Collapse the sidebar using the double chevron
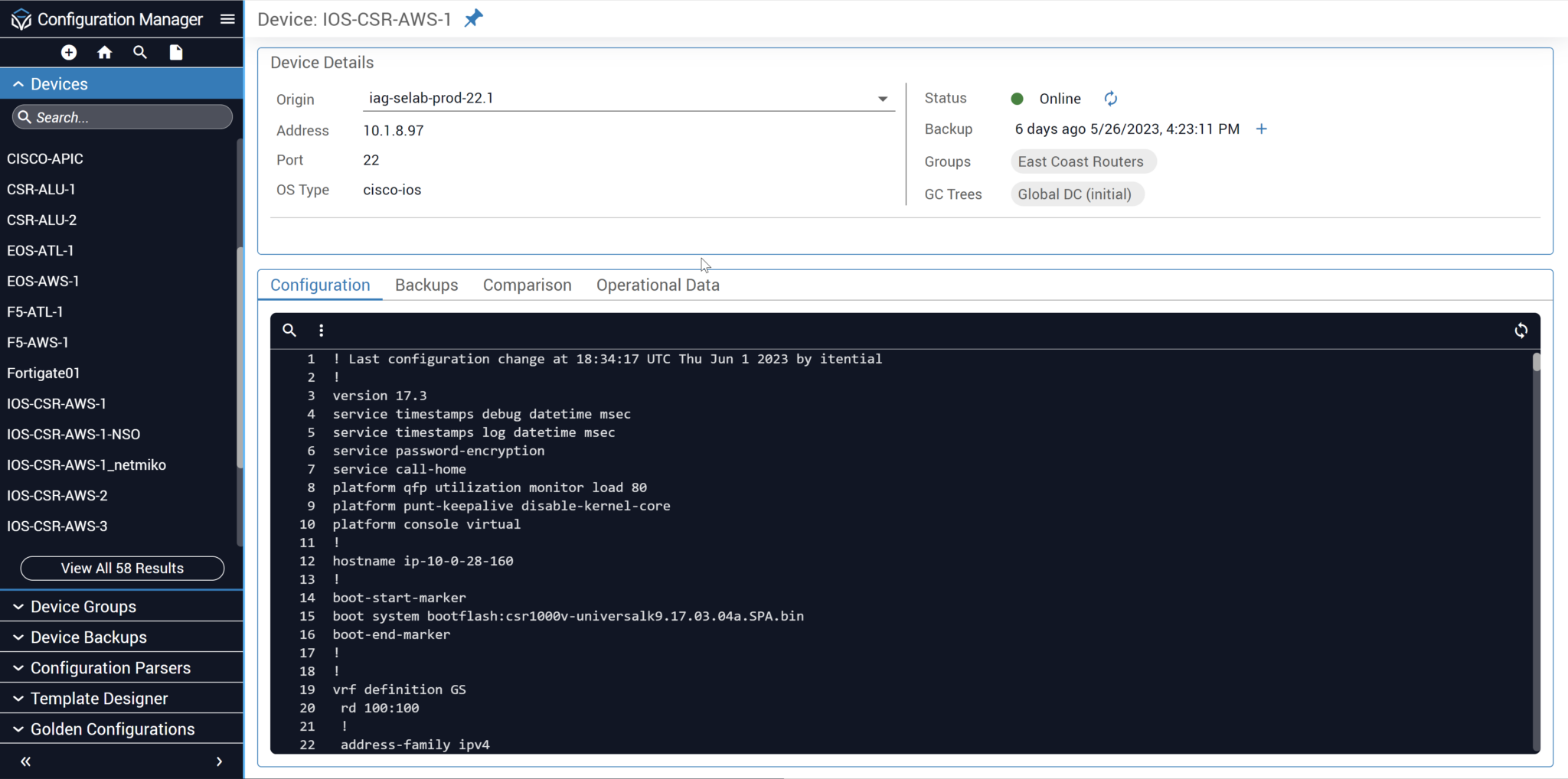This screenshot has height=779, width=1568. [x=25, y=761]
